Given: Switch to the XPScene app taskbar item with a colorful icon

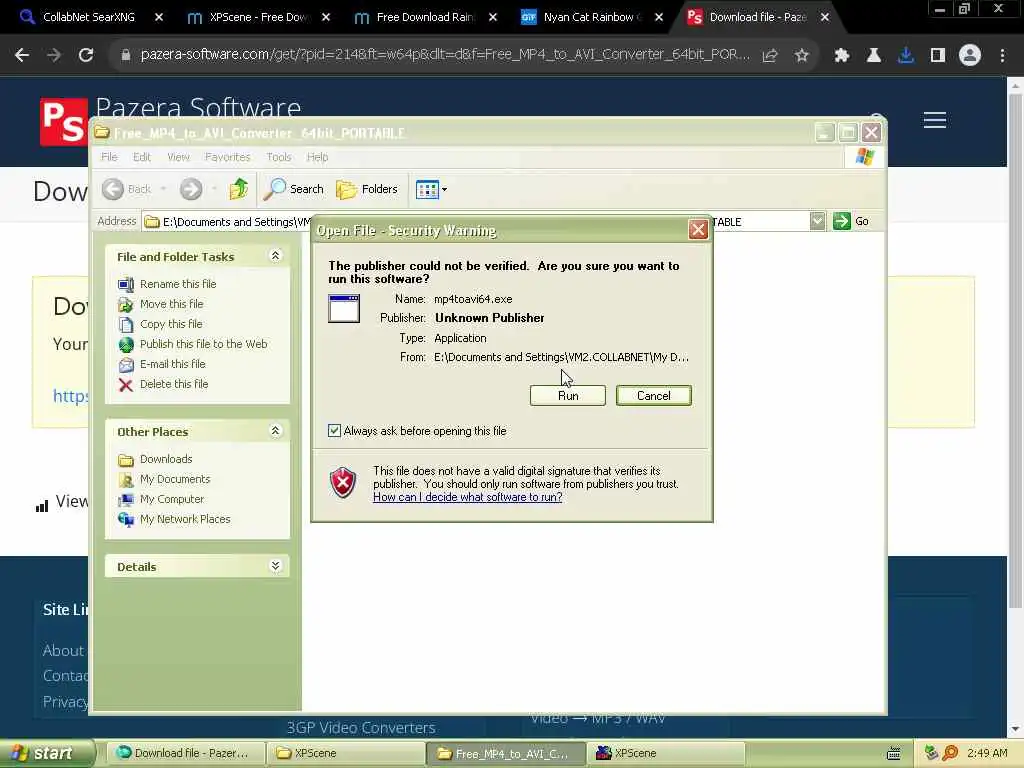Looking at the screenshot, I should click(665, 753).
